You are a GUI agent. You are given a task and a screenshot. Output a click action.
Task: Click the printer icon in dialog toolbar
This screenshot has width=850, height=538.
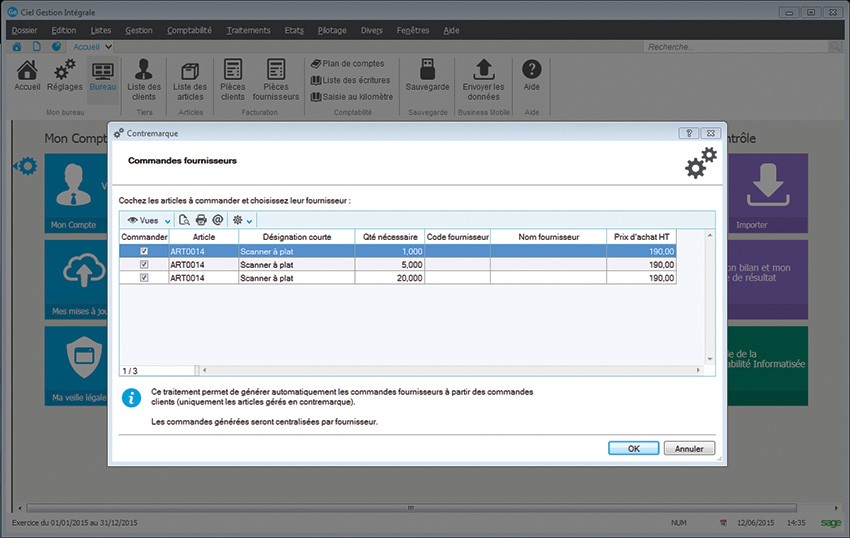pyautogui.click(x=201, y=220)
